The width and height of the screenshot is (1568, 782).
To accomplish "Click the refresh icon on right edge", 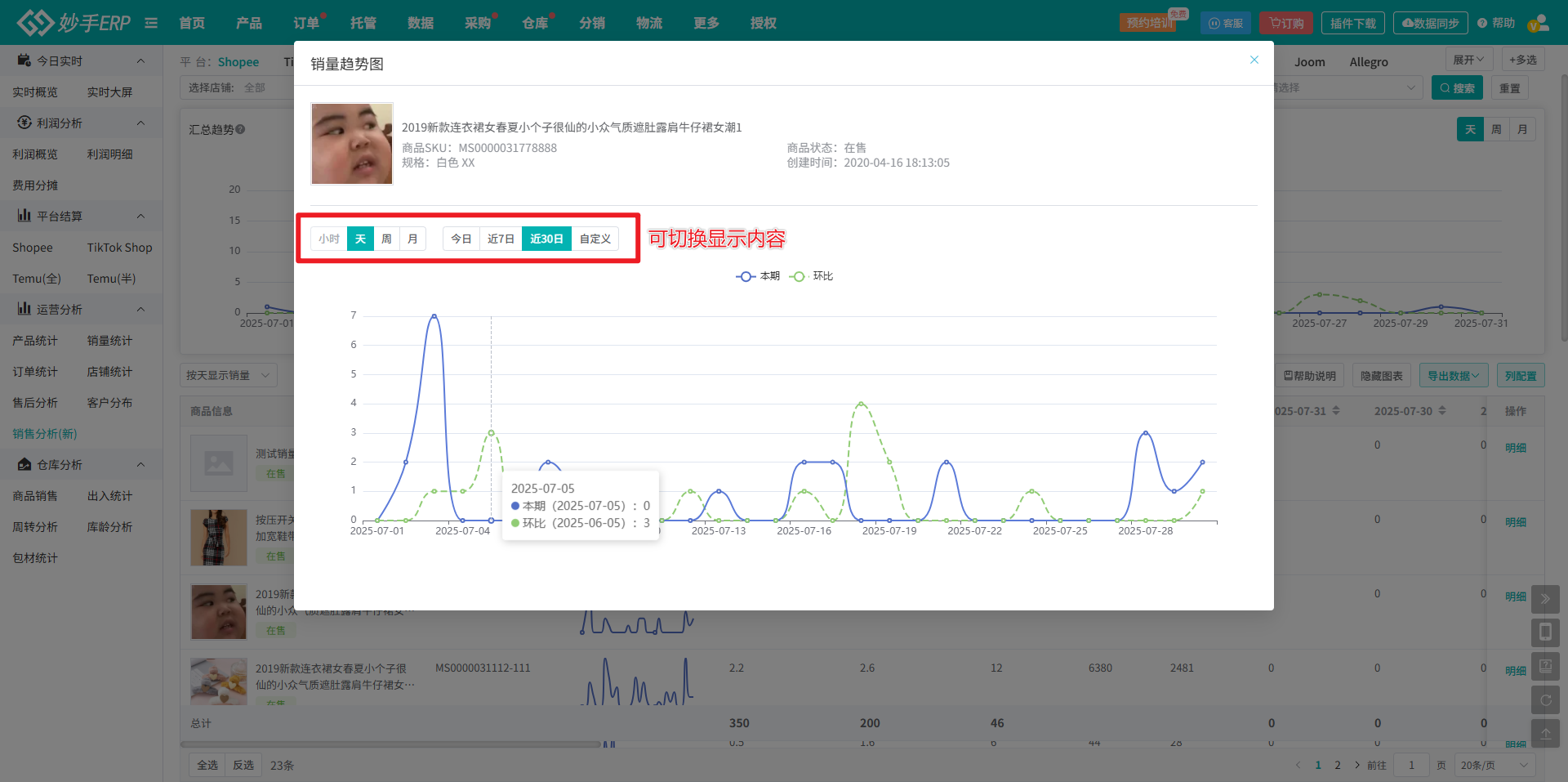I will point(1545,700).
